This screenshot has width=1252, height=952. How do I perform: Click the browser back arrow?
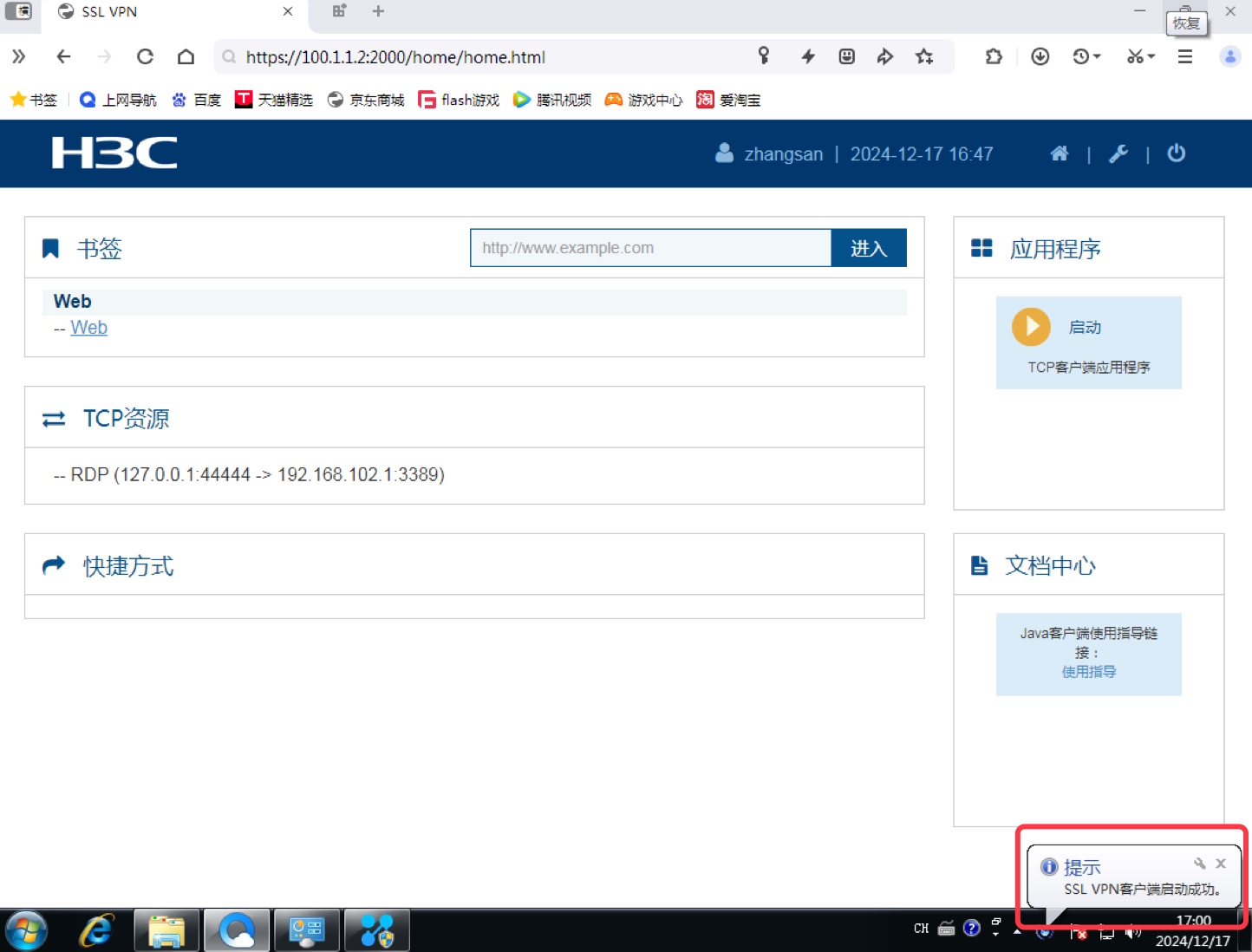(x=63, y=56)
